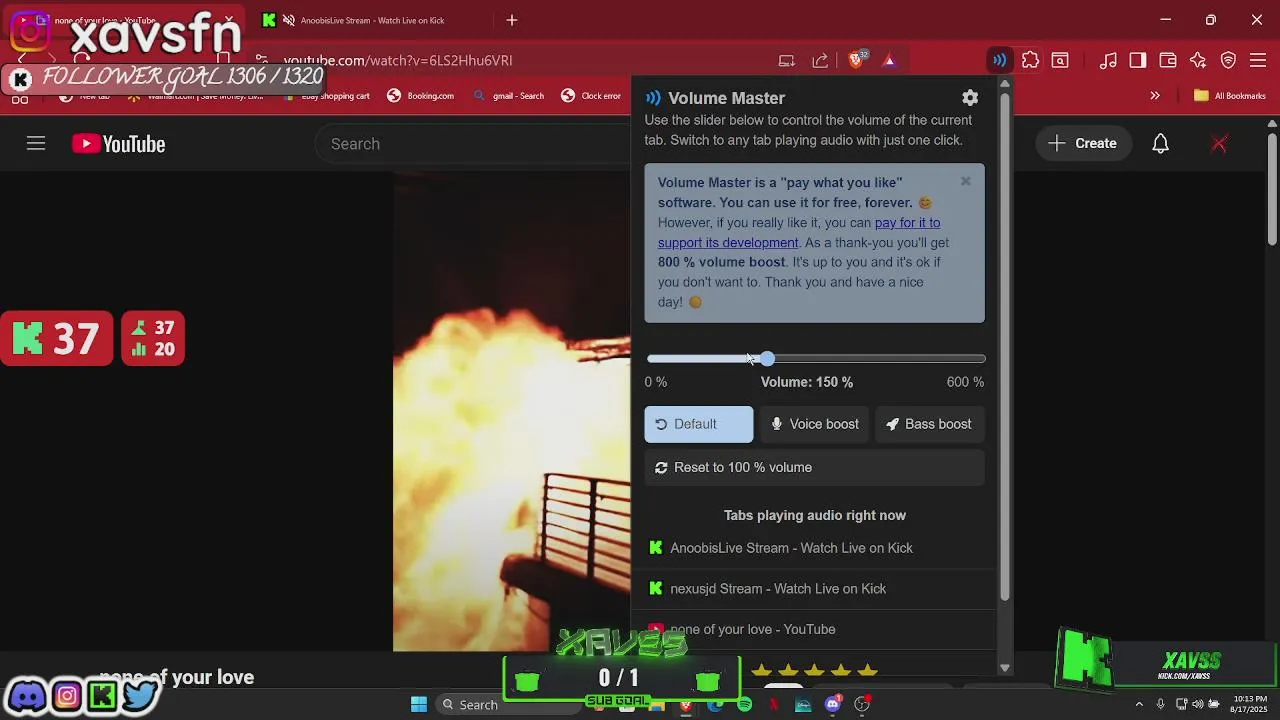Click the muted speaker icon on Kick tab
Image resolution: width=1280 pixels, height=720 pixels.
coord(289,20)
